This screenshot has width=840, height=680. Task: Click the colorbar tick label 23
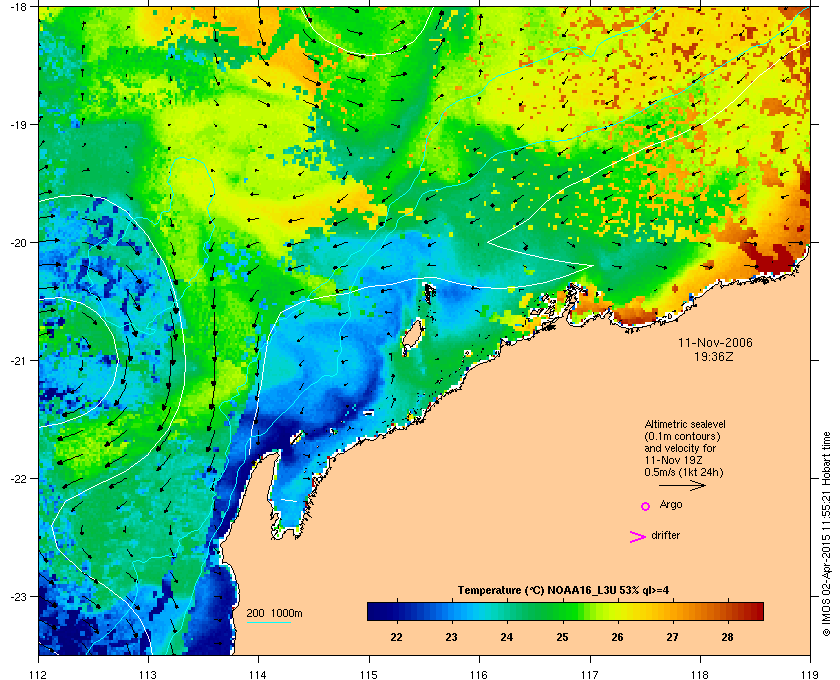click(452, 637)
